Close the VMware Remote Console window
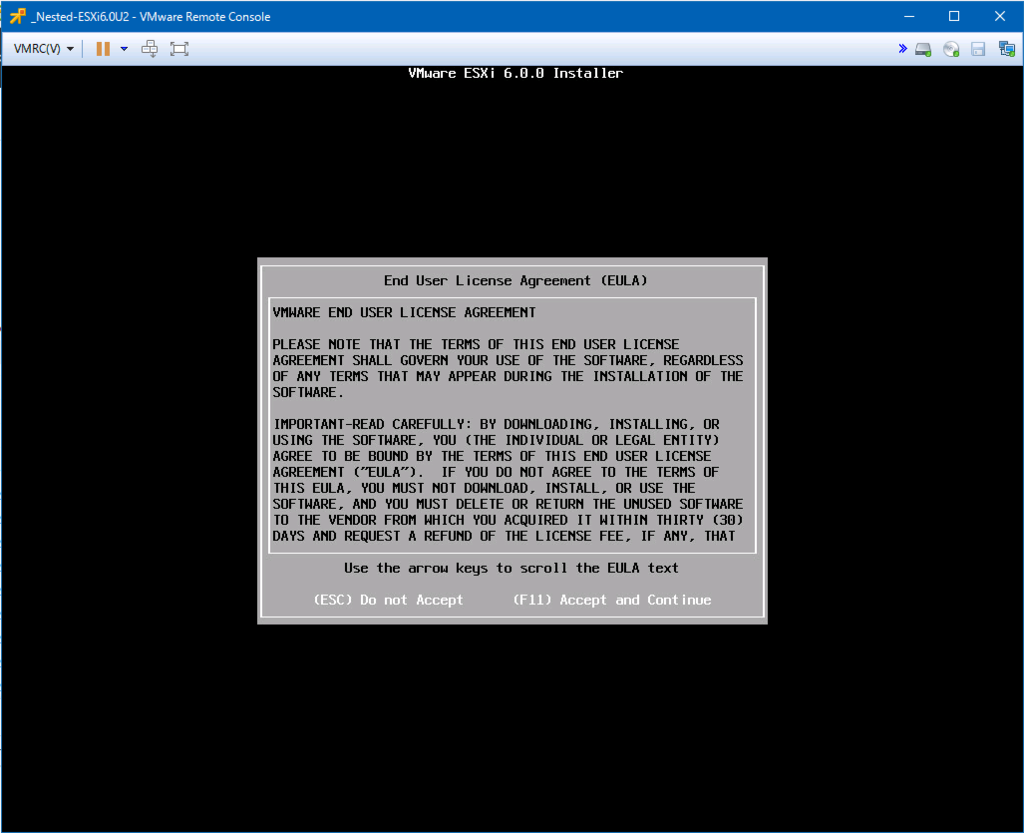The image size is (1024, 833). tap(1000, 16)
